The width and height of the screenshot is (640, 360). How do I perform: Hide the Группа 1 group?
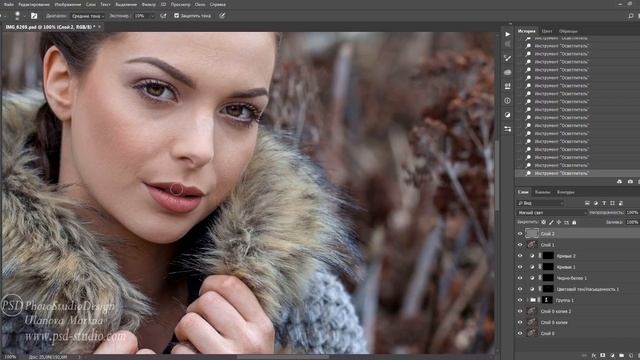click(520, 300)
